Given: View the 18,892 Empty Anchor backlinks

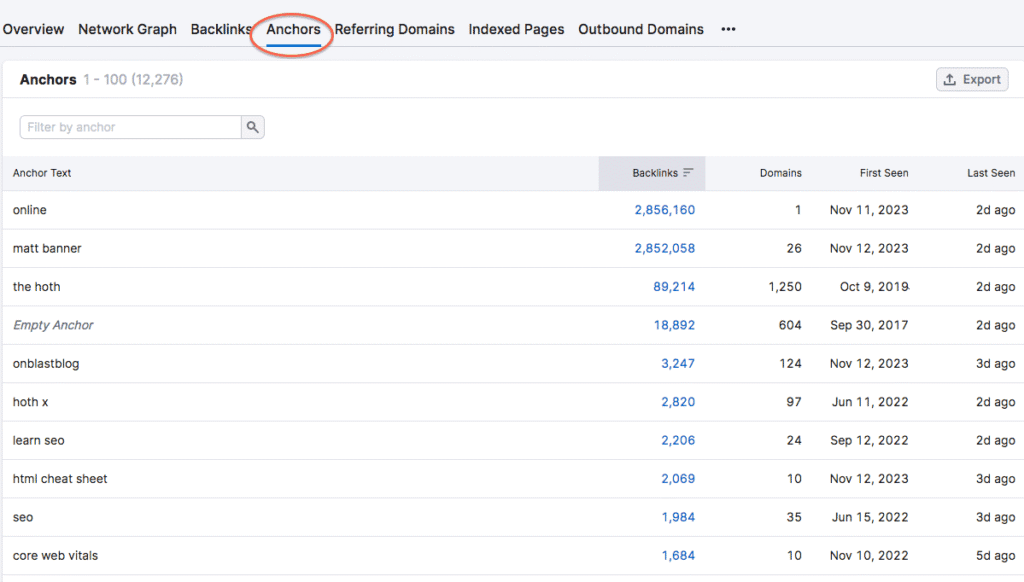Looking at the screenshot, I should tap(674, 325).
